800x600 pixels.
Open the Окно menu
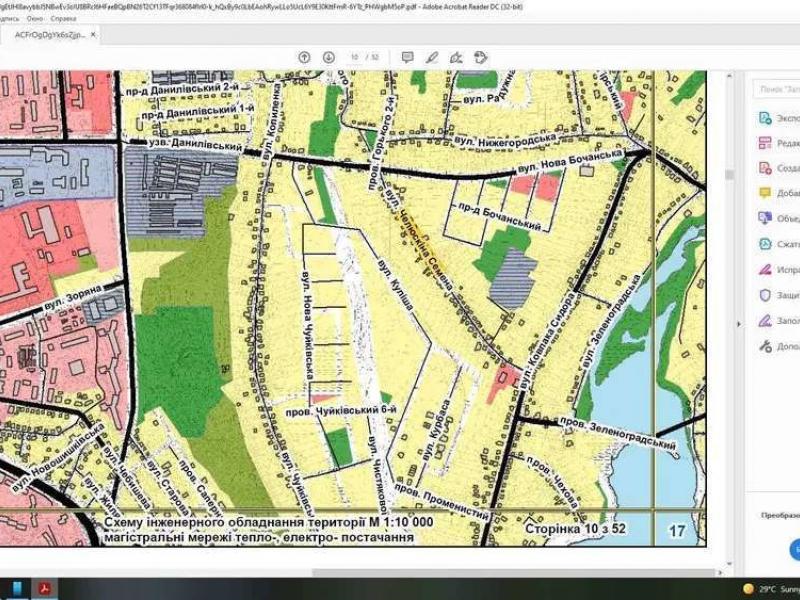pyautogui.click(x=37, y=18)
